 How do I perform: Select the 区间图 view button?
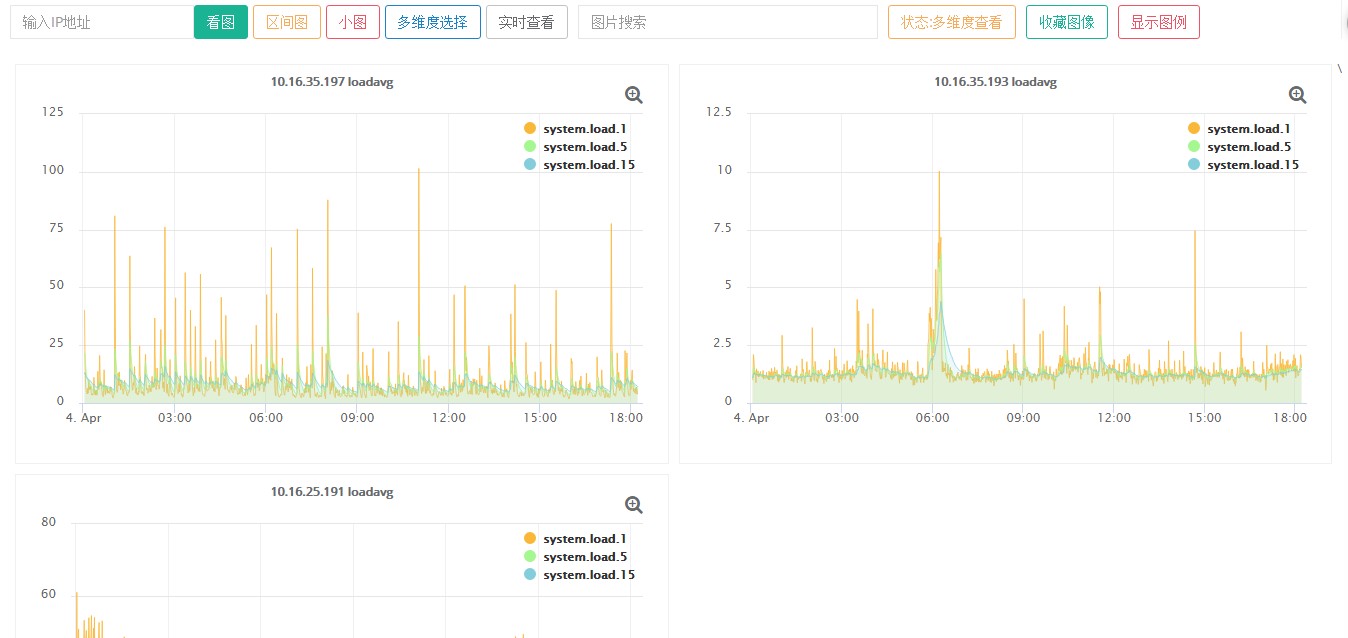click(x=287, y=22)
